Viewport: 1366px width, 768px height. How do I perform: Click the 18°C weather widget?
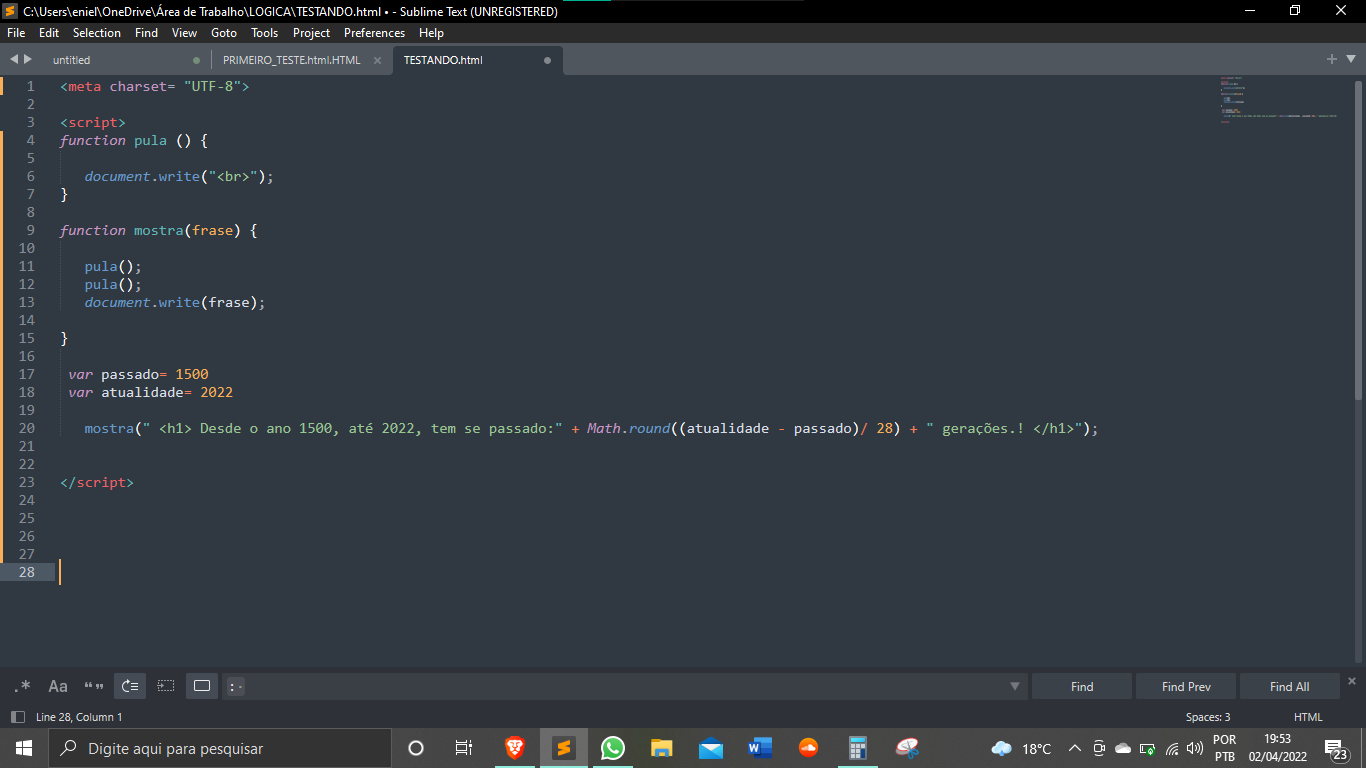point(1021,748)
